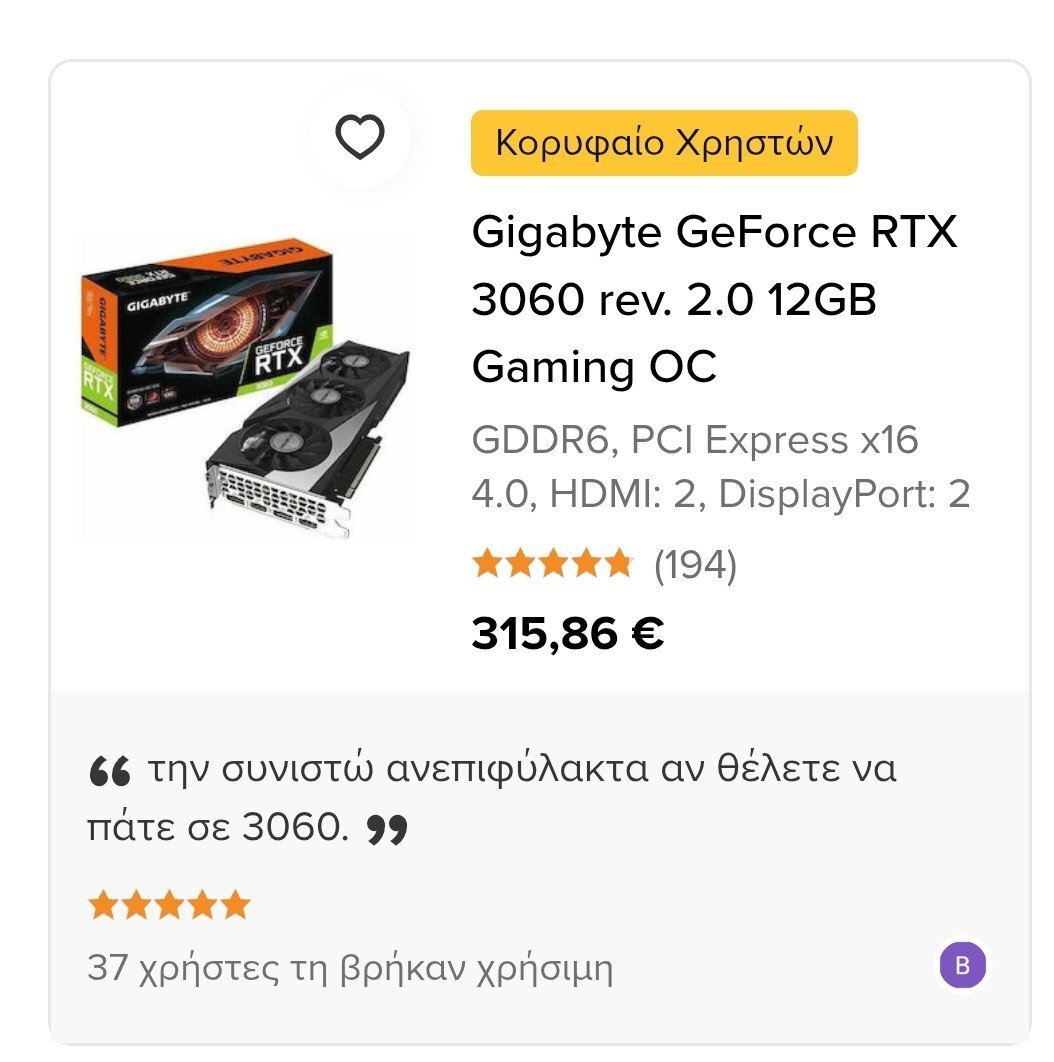Click Gigabyte logo on the product box
Screen dimensions: 1054x1062
click(x=158, y=301)
